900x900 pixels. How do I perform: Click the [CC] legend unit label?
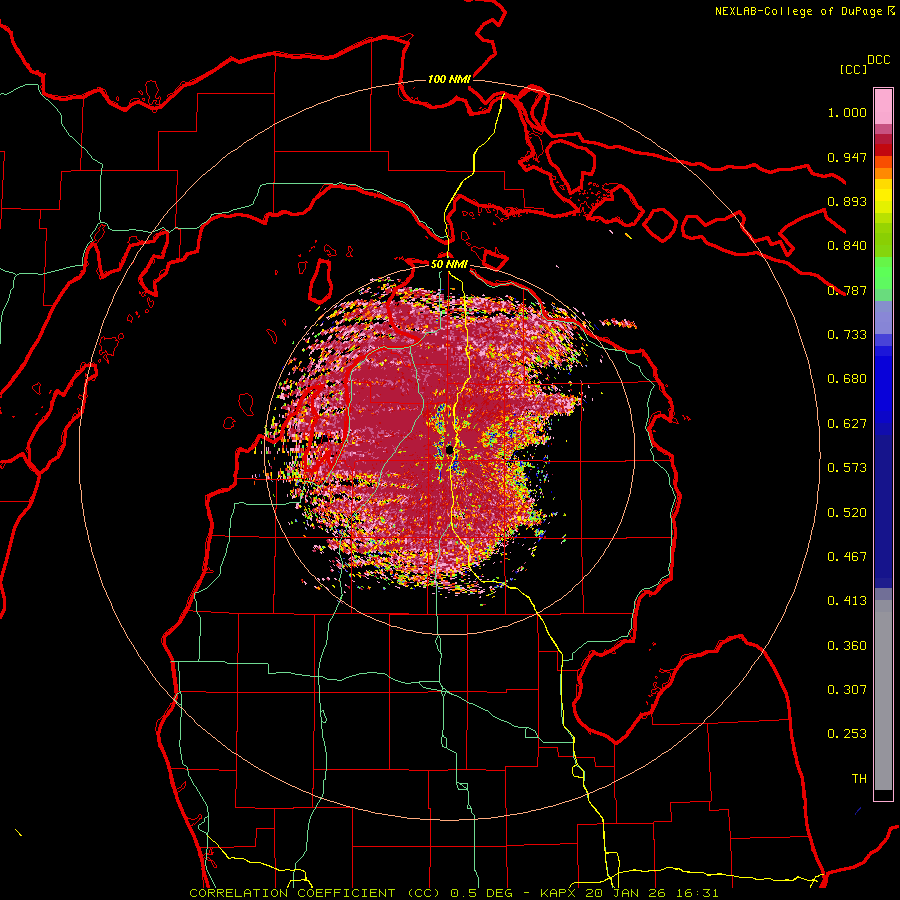tap(854, 69)
